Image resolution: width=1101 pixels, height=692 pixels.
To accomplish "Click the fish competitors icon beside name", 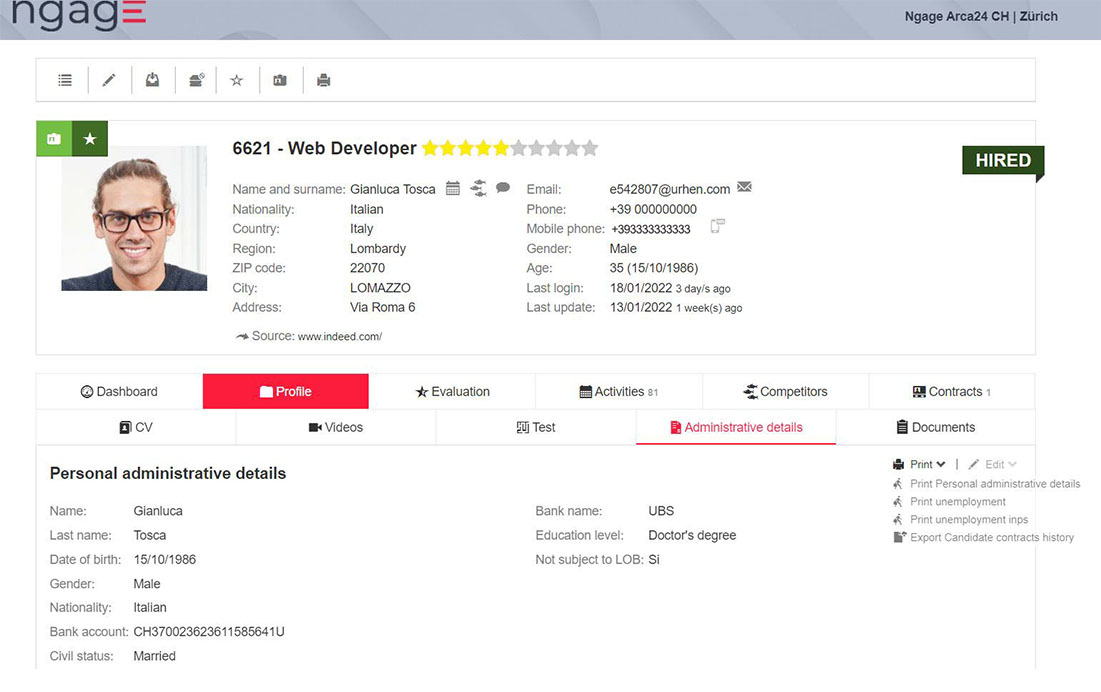I will 477,188.
